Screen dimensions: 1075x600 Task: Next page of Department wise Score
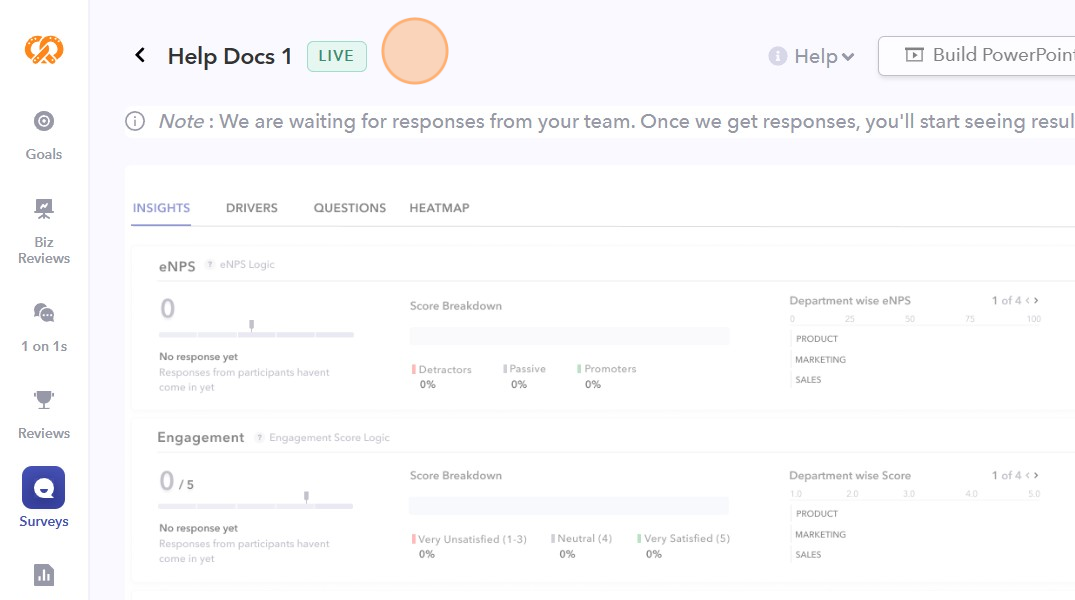[1036, 475]
